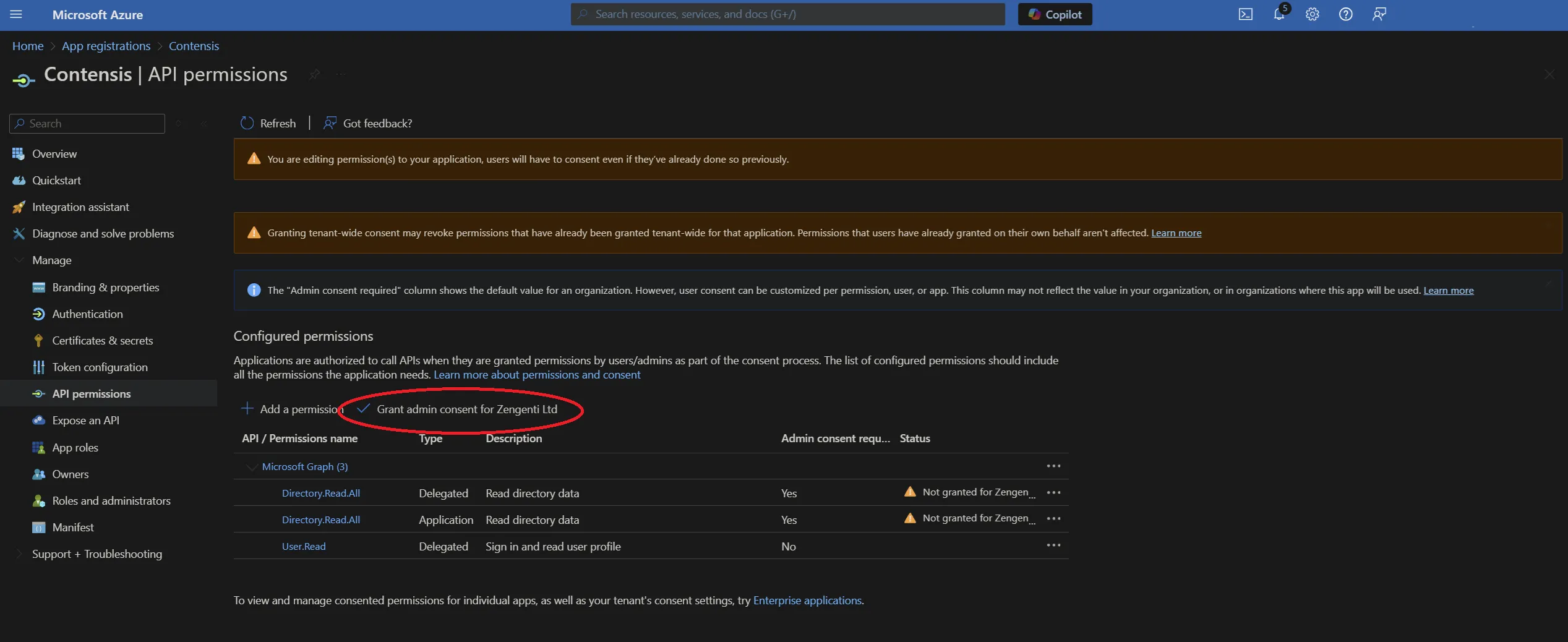Click the Branding & properties icon
This screenshot has width=1568, height=642.
(x=38, y=287)
